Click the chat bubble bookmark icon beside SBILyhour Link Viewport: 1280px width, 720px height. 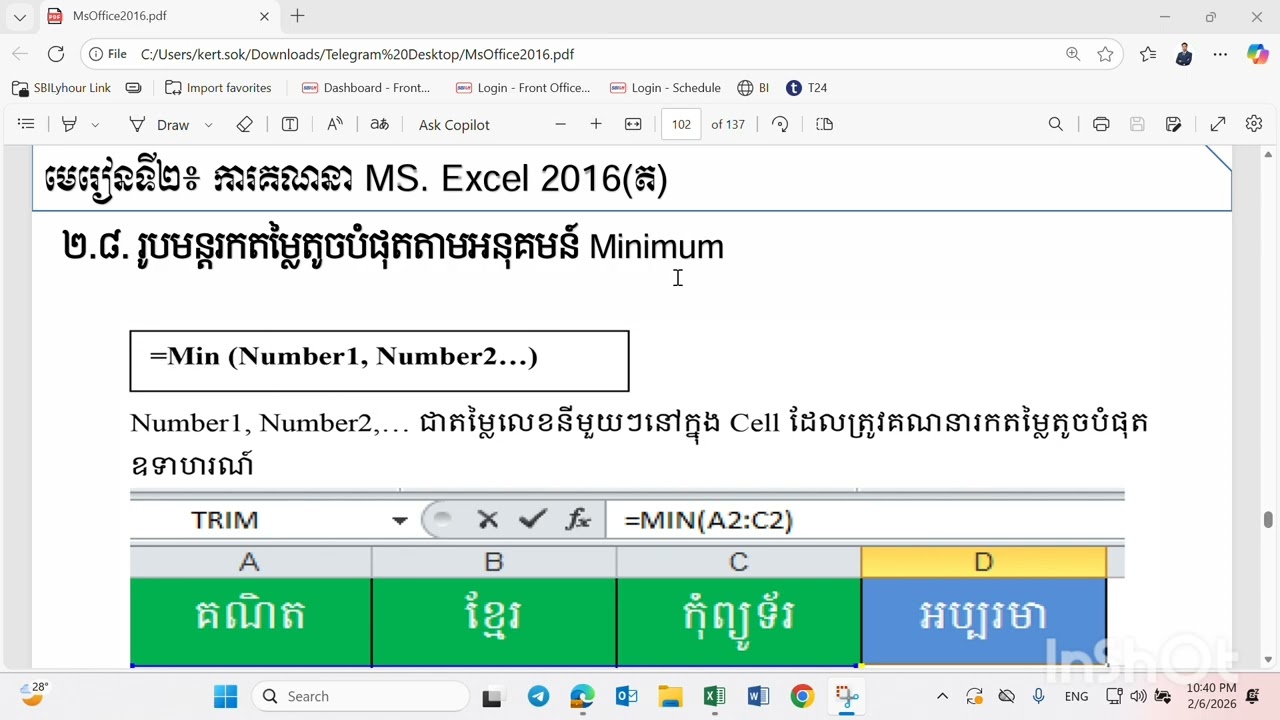[133, 88]
